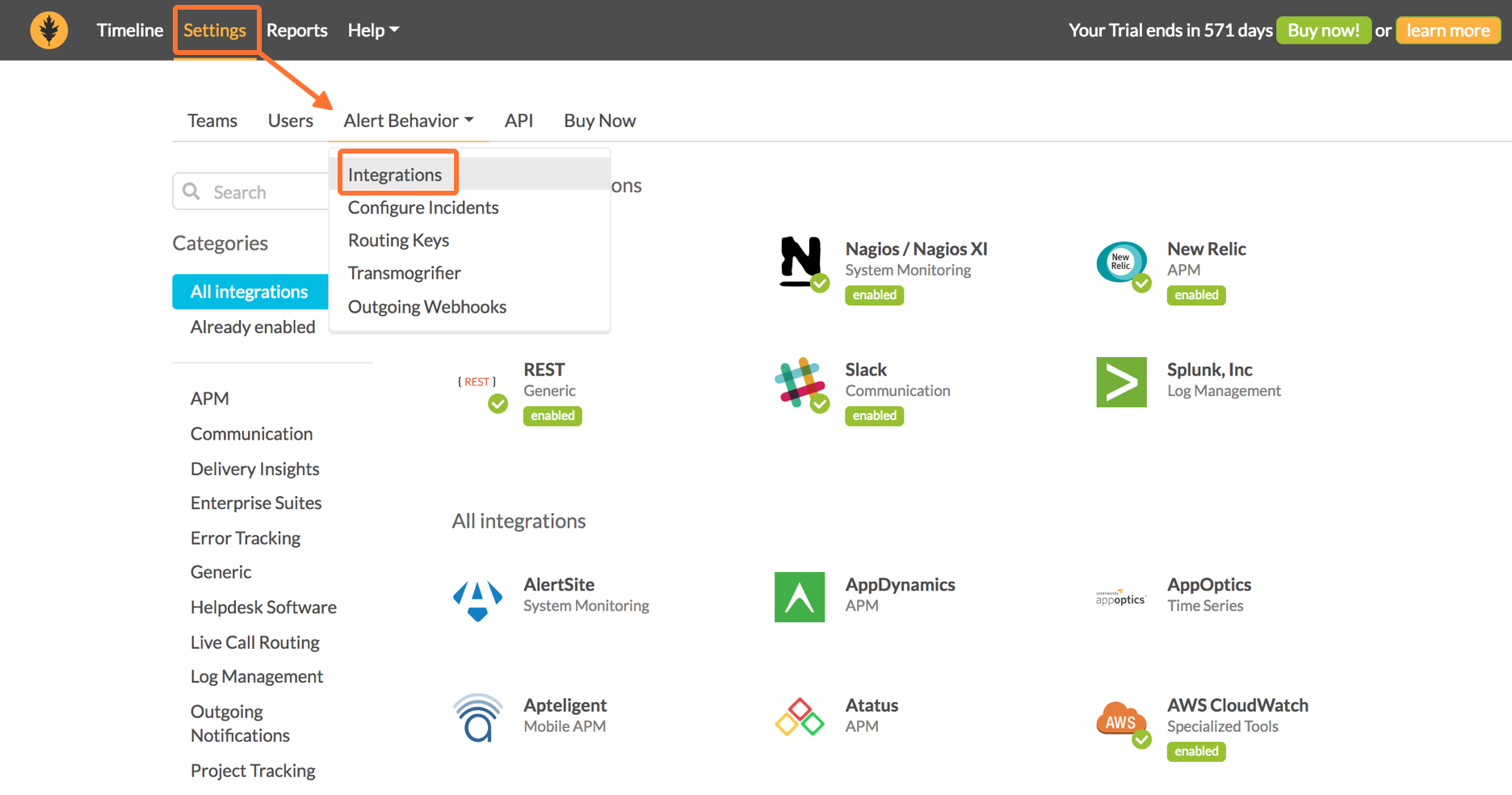Open the Transmogrifier menu entry
This screenshot has height=795, width=1512.
[x=404, y=273]
